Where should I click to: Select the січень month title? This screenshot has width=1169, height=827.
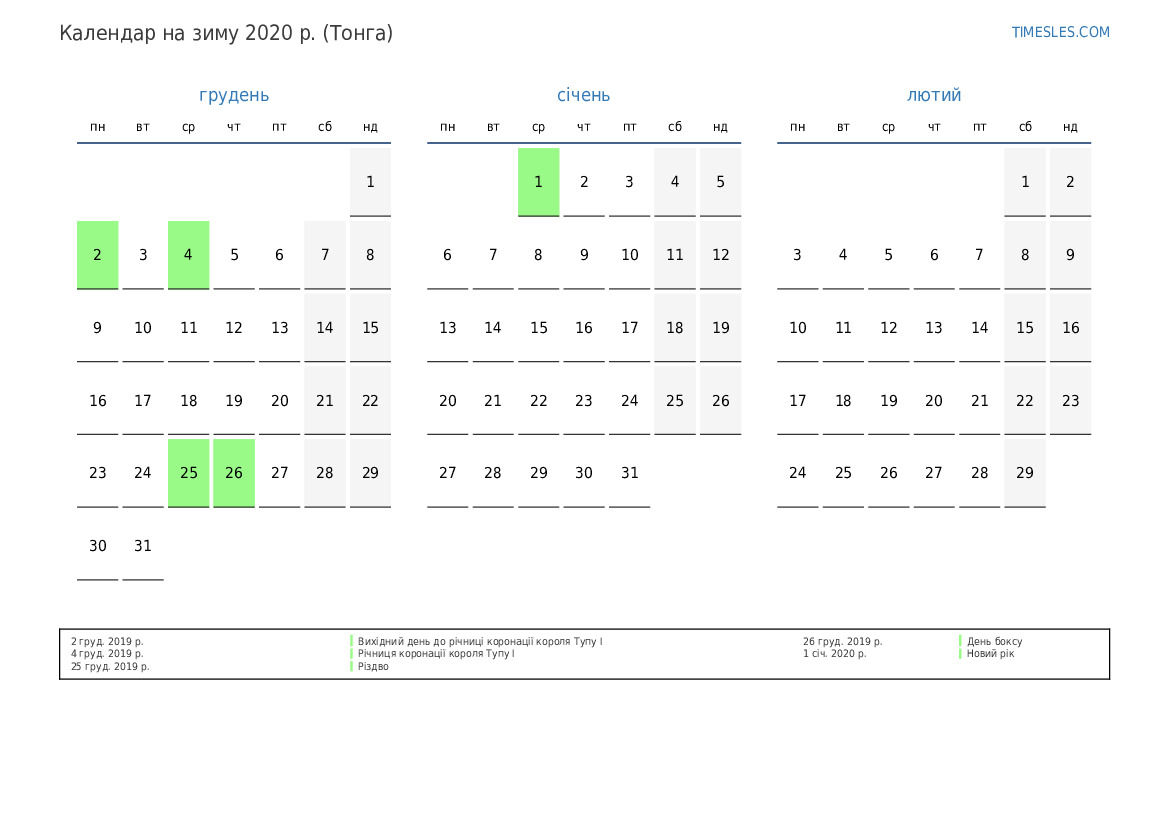(583, 95)
